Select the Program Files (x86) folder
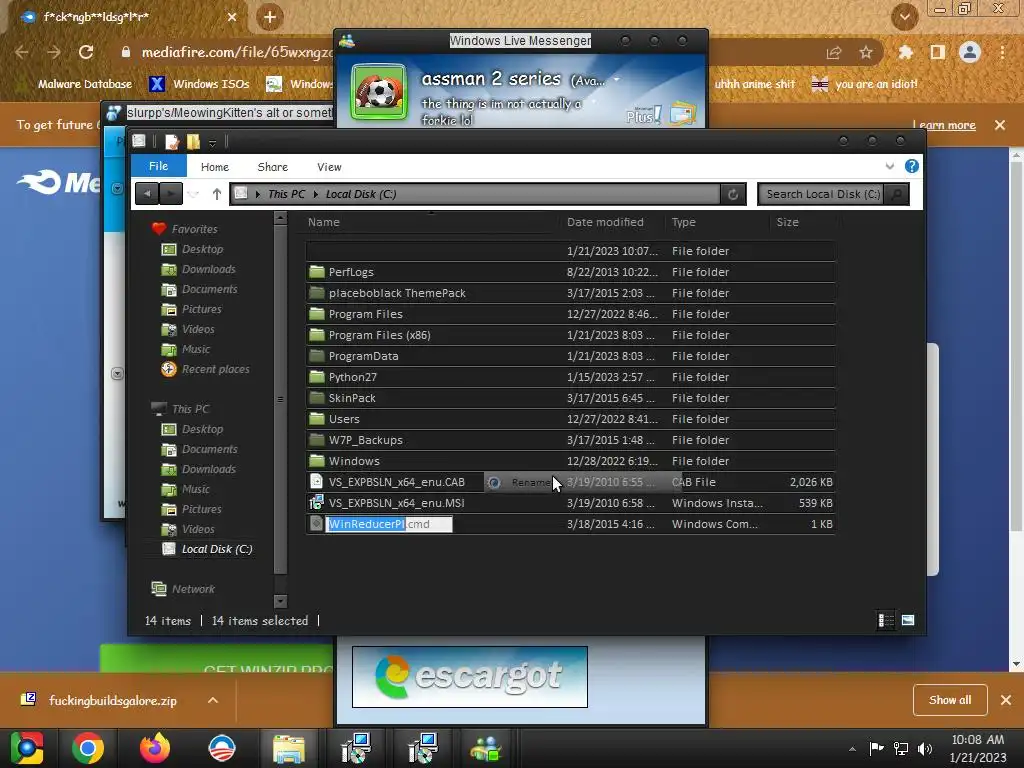The width and height of the screenshot is (1024, 768). (570, 335)
